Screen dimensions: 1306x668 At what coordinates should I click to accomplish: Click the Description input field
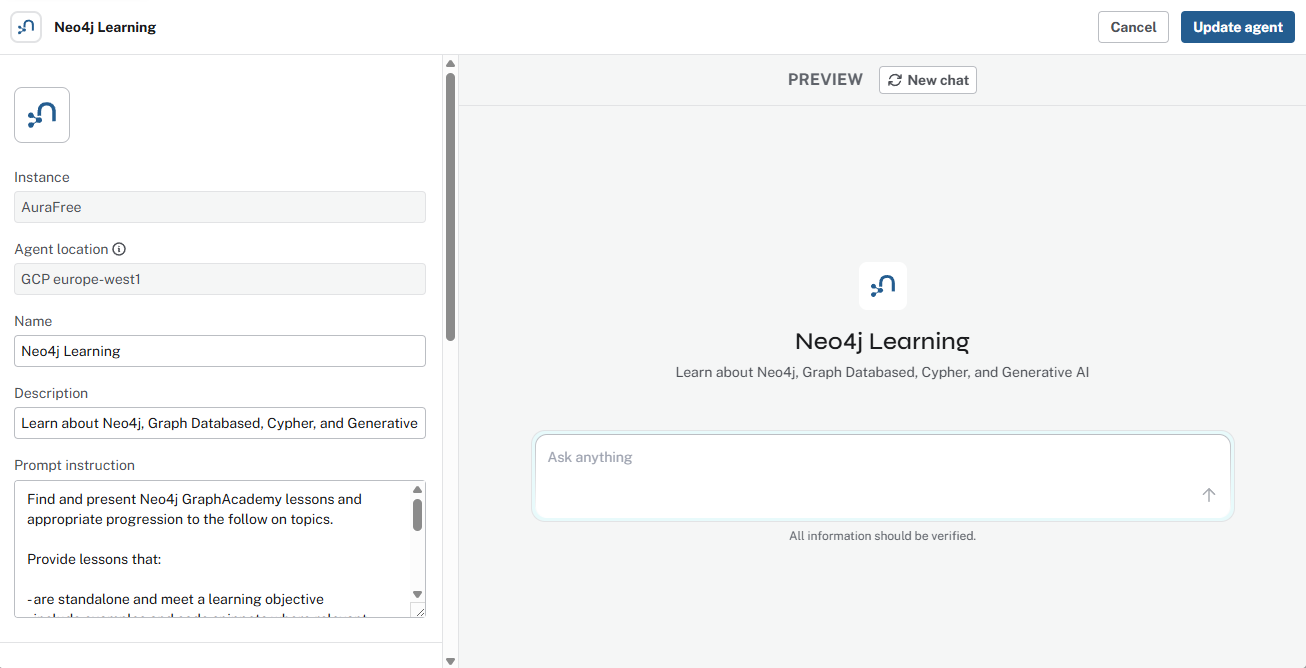pyautogui.click(x=220, y=423)
